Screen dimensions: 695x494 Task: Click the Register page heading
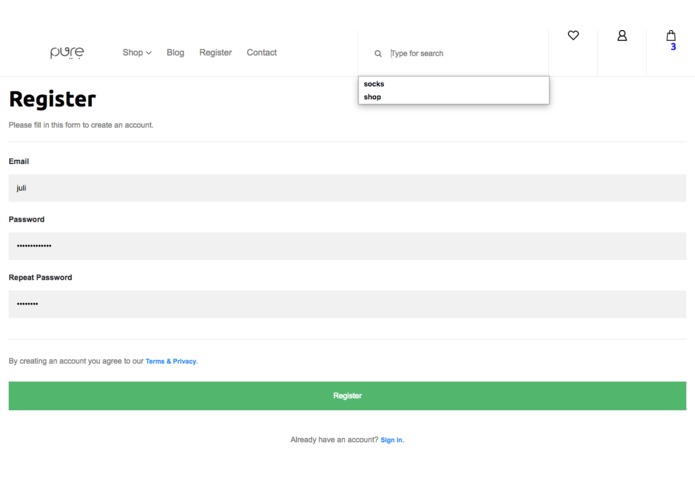tap(52, 99)
